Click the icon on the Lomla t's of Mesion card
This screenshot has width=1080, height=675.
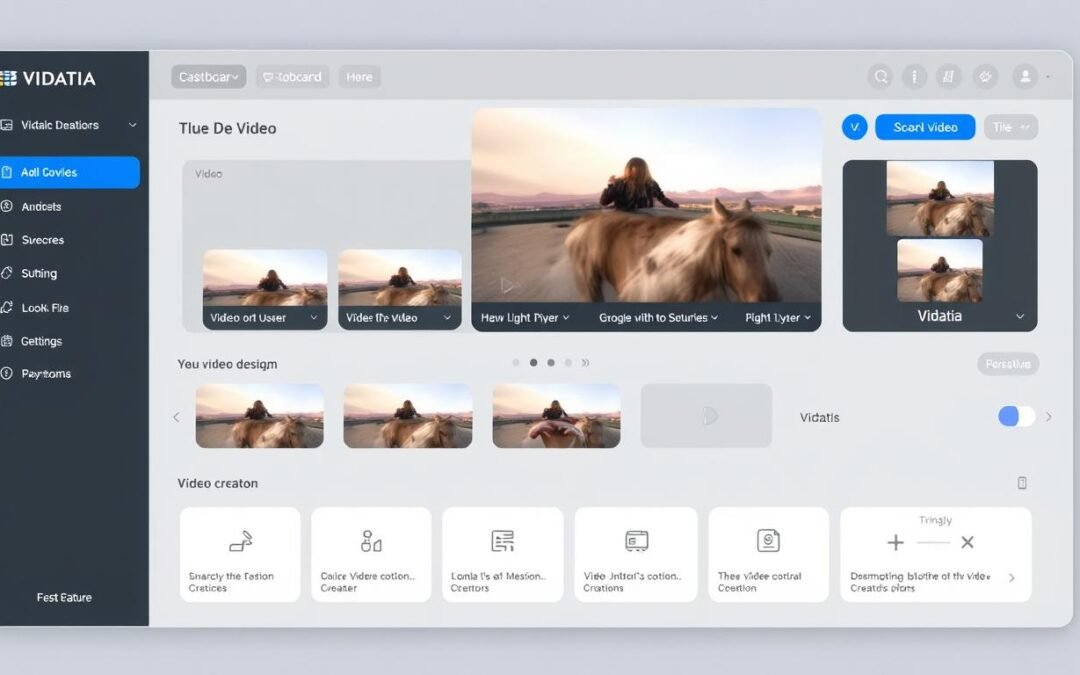tap(502, 542)
